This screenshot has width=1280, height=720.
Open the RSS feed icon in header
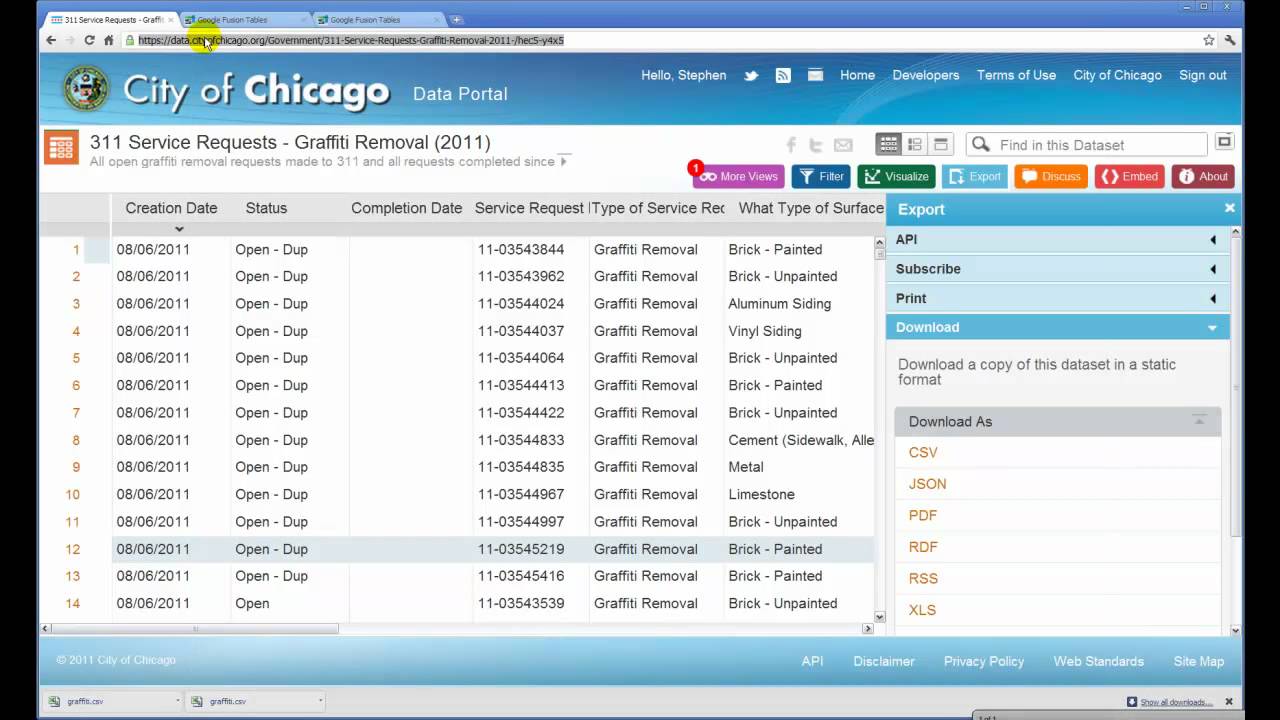(x=783, y=75)
